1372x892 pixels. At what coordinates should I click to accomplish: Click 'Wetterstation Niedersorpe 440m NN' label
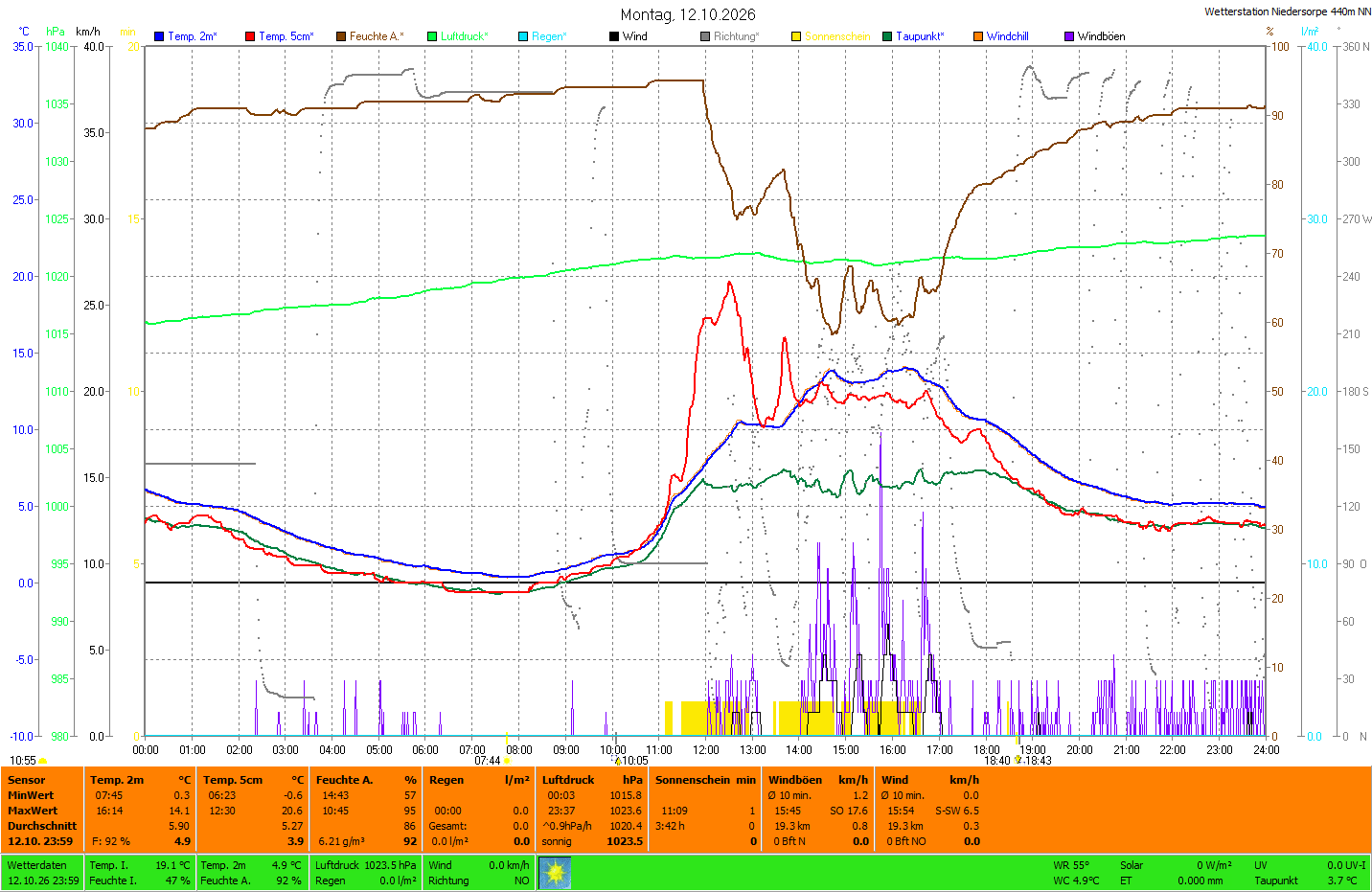pos(1288,11)
